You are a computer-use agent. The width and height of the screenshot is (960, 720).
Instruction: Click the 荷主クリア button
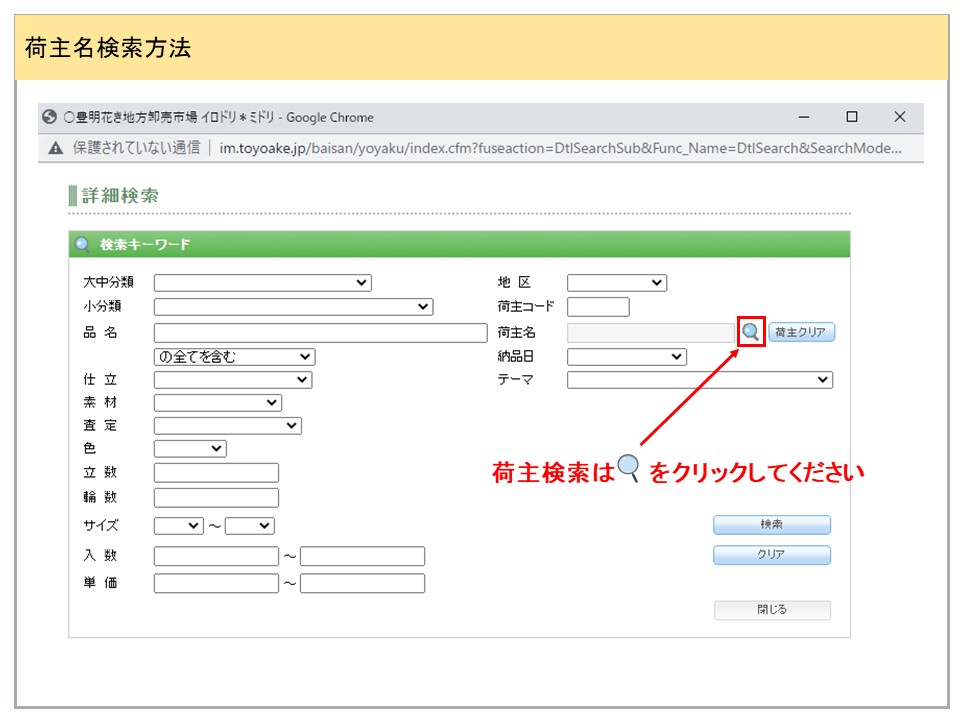pyautogui.click(x=801, y=332)
